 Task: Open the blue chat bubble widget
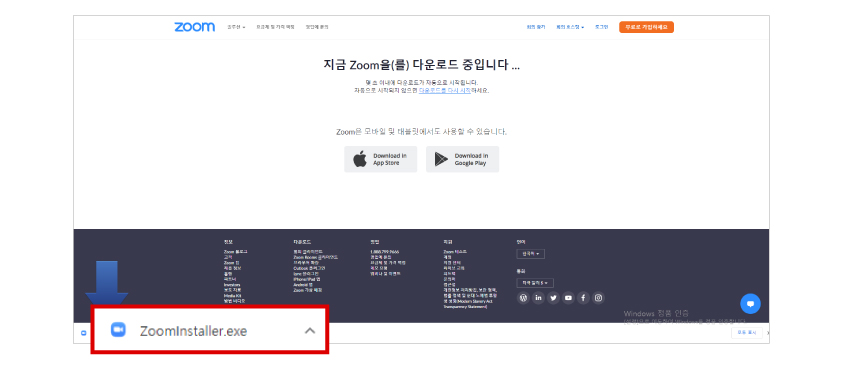(750, 304)
